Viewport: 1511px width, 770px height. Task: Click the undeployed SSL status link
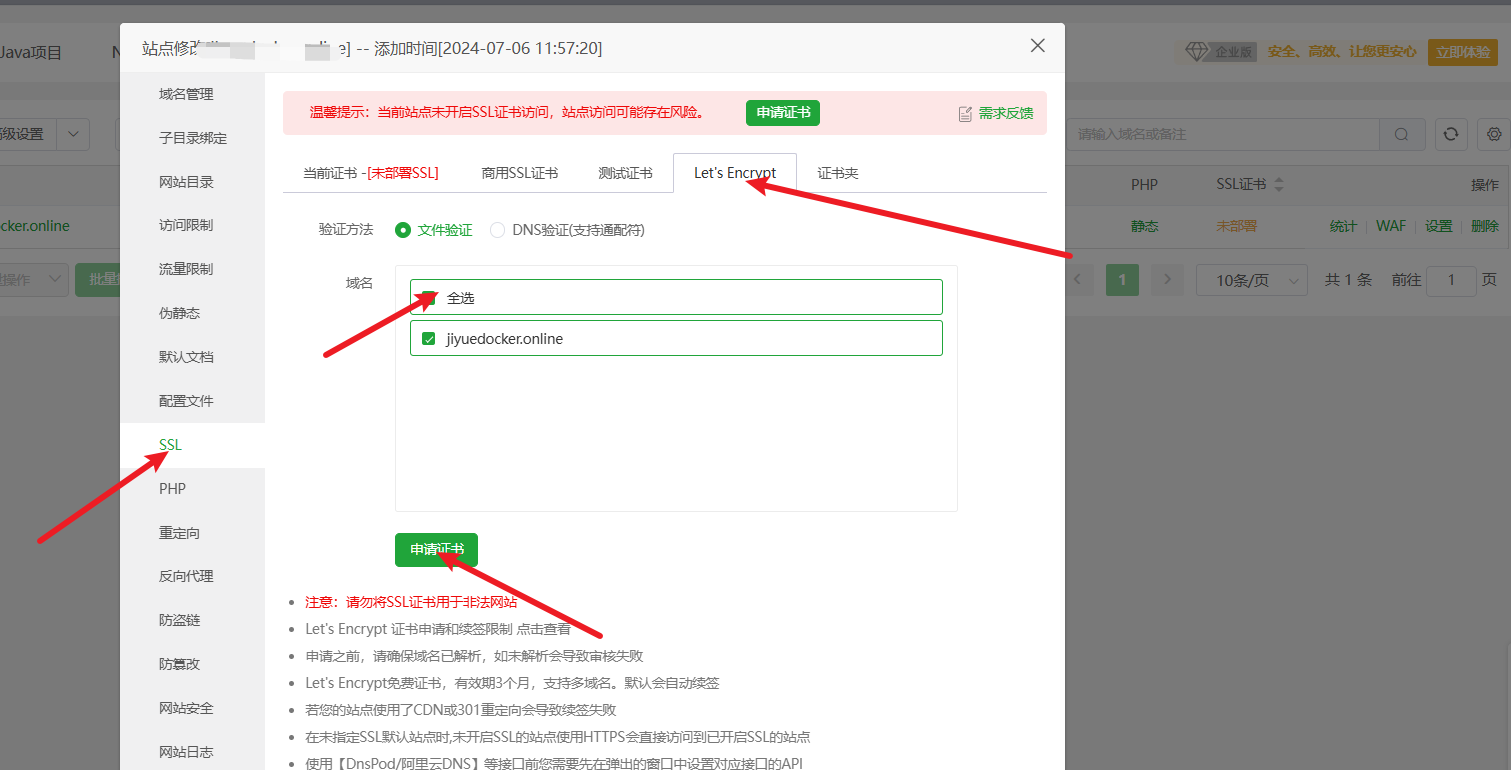[1236, 226]
